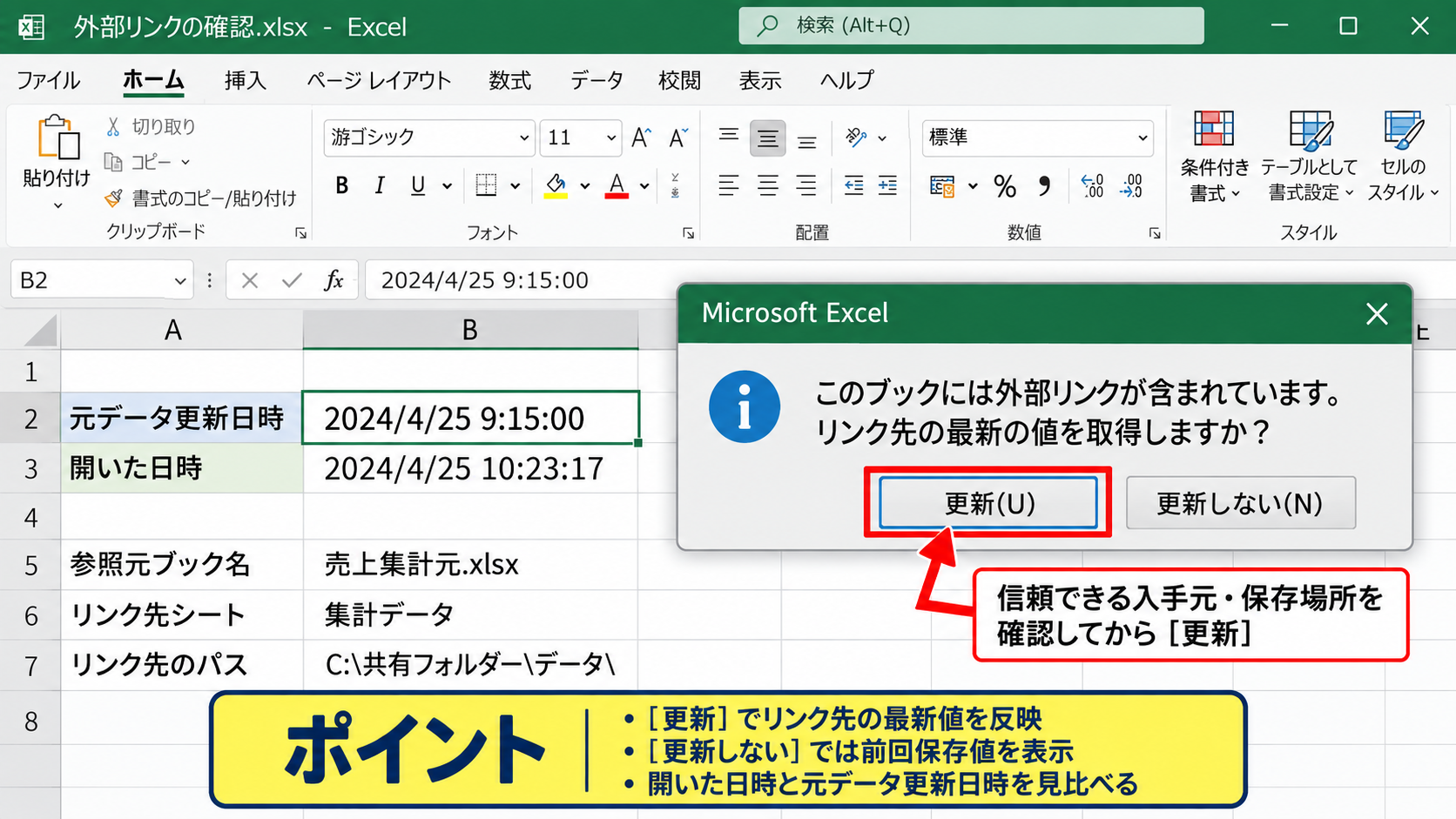Click the decrease decimal places icon

pyautogui.click(x=1131, y=186)
